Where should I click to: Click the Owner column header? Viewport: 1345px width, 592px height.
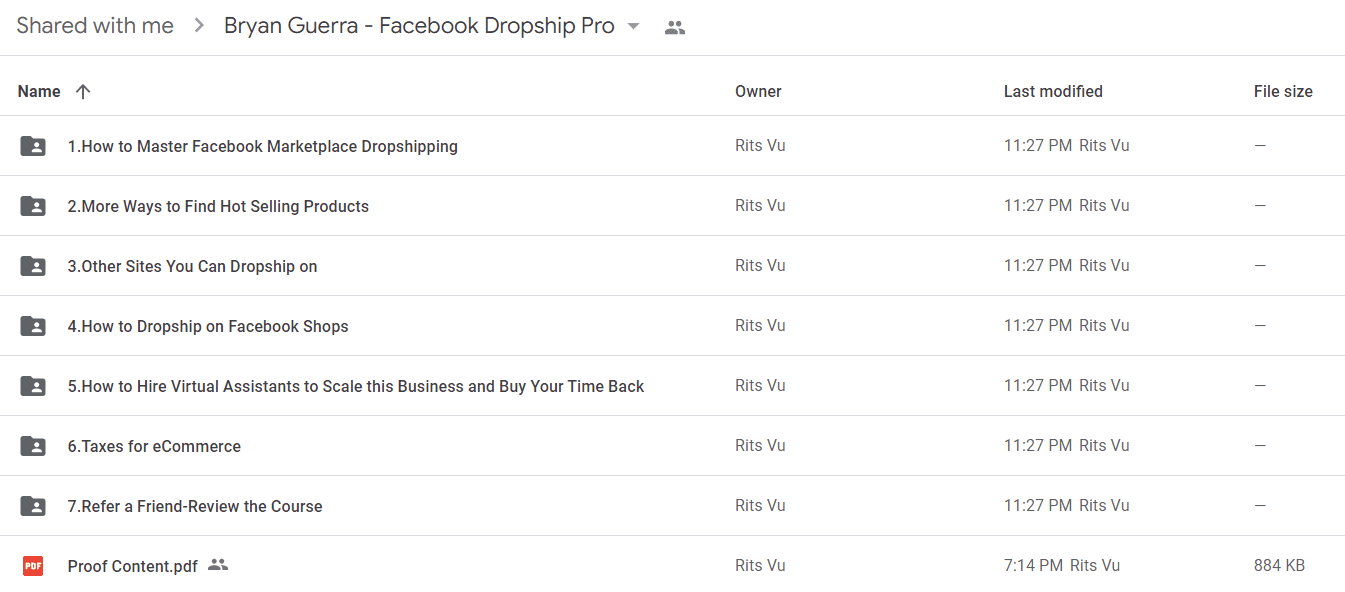click(x=758, y=91)
